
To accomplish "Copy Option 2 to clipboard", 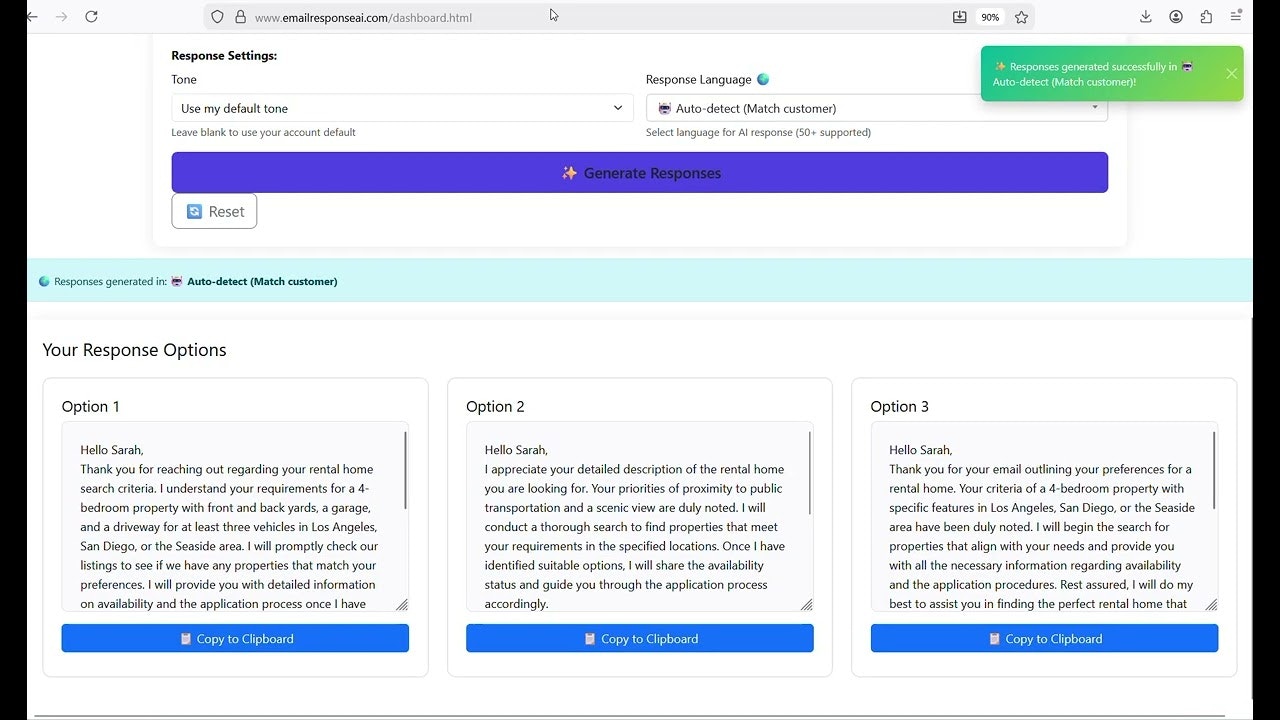I will tap(639, 638).
